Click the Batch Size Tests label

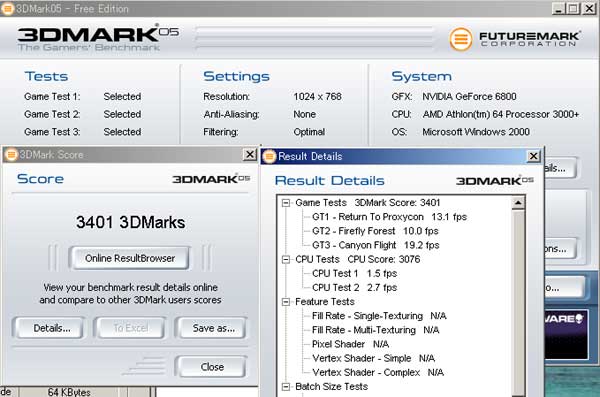click(331, 387)
